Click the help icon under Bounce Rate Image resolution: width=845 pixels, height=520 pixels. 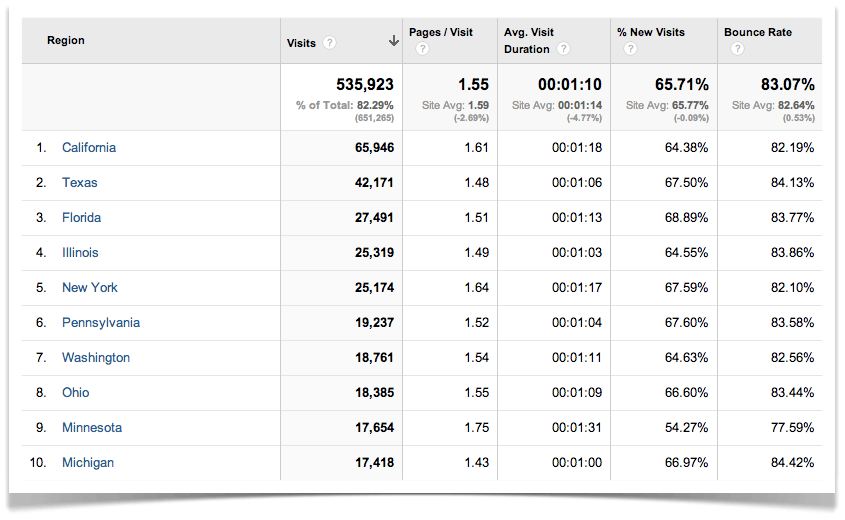pos(736,49)
